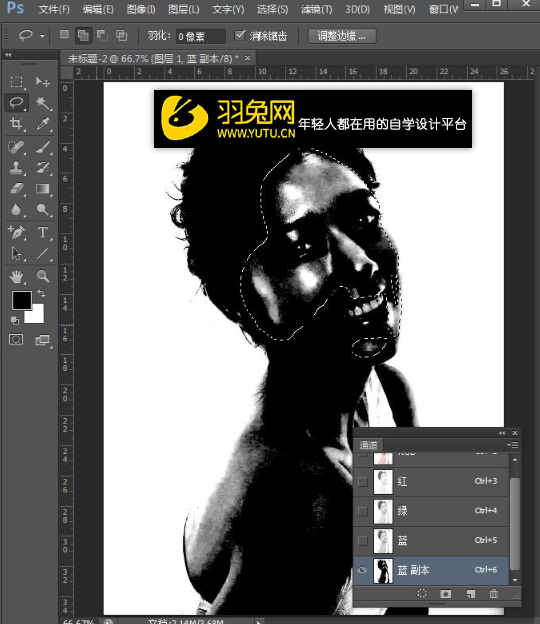Select the Zoom tool
540x624 pixels.
42,276
